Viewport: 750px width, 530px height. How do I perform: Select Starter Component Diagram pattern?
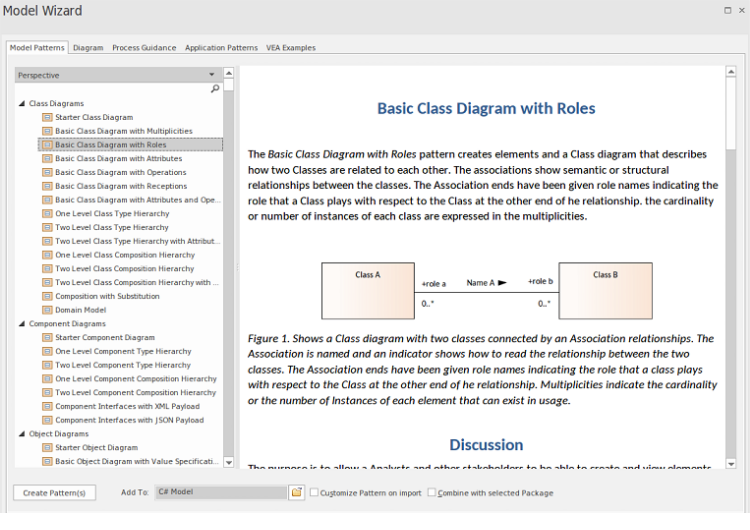(105, 338)
